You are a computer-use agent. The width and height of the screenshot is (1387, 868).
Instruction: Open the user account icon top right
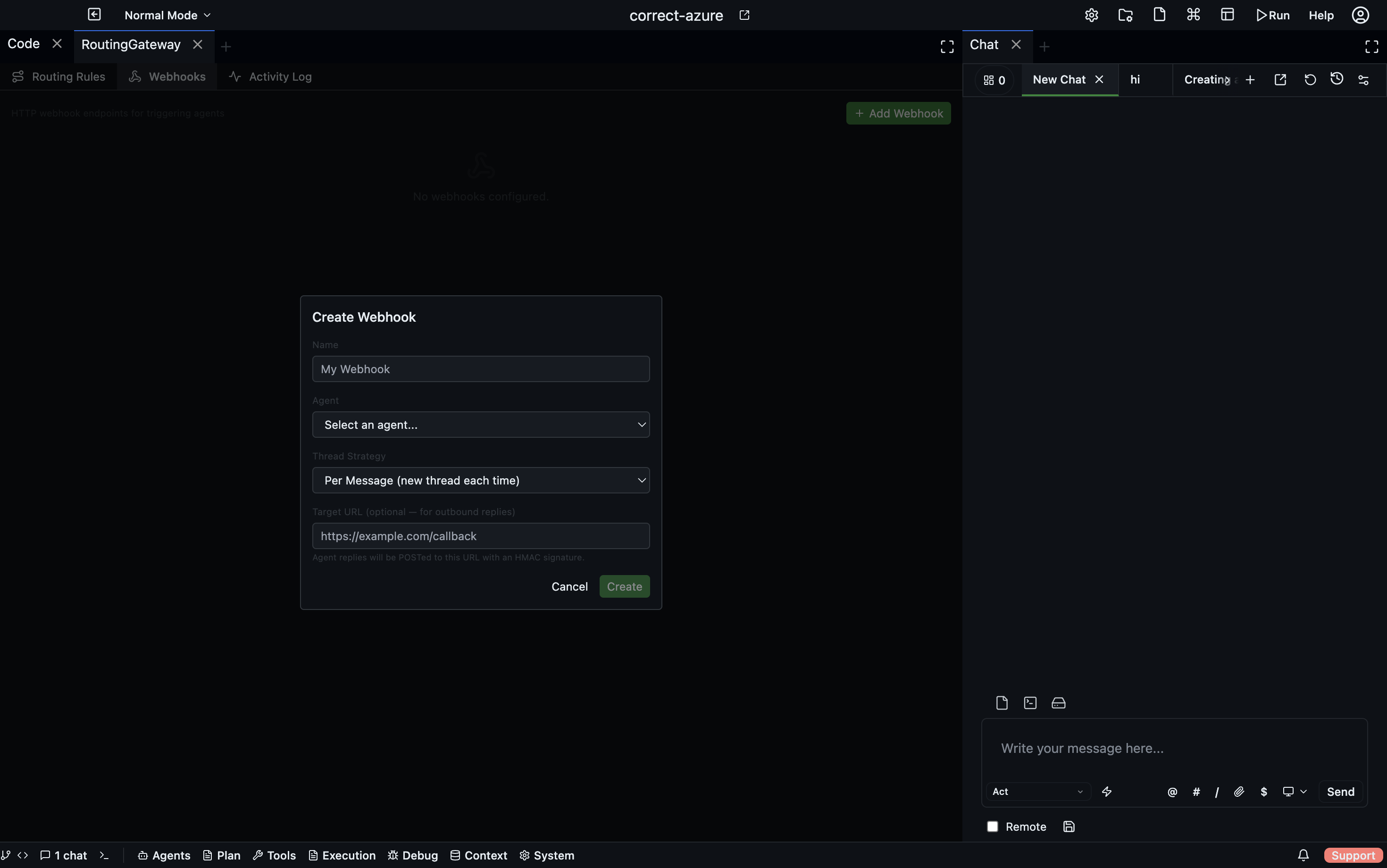[1360, 15]
